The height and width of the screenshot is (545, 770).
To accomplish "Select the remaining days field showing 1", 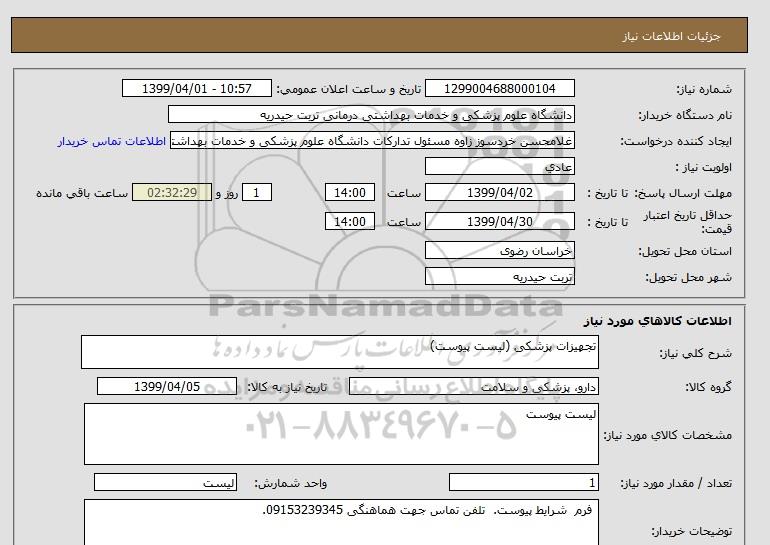I will click(x=256, y=192).
